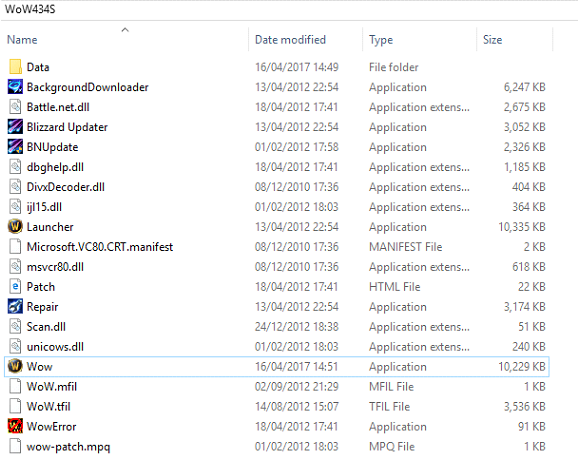Click the Microsoft.VC80.CRT.manifest file icon
The width and height of the screenshot is (581, 465).
[15, 247]
